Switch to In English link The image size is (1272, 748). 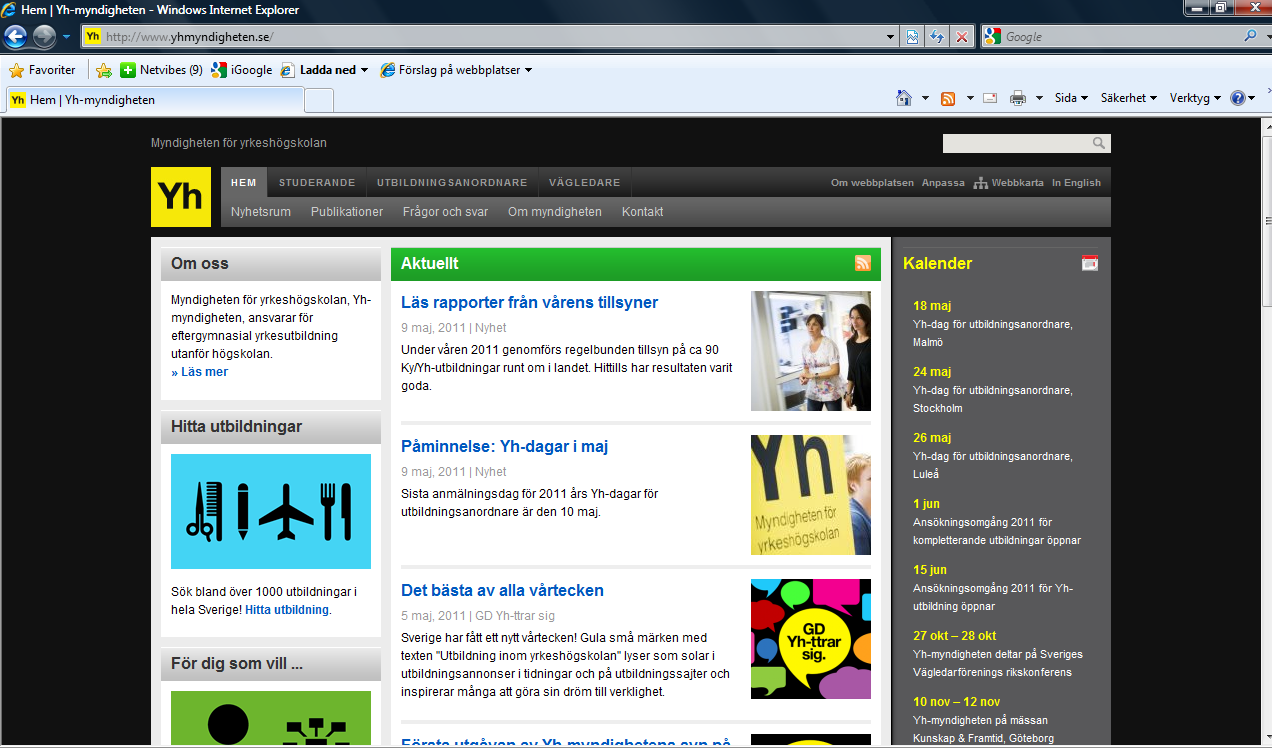coord(1076,183)
